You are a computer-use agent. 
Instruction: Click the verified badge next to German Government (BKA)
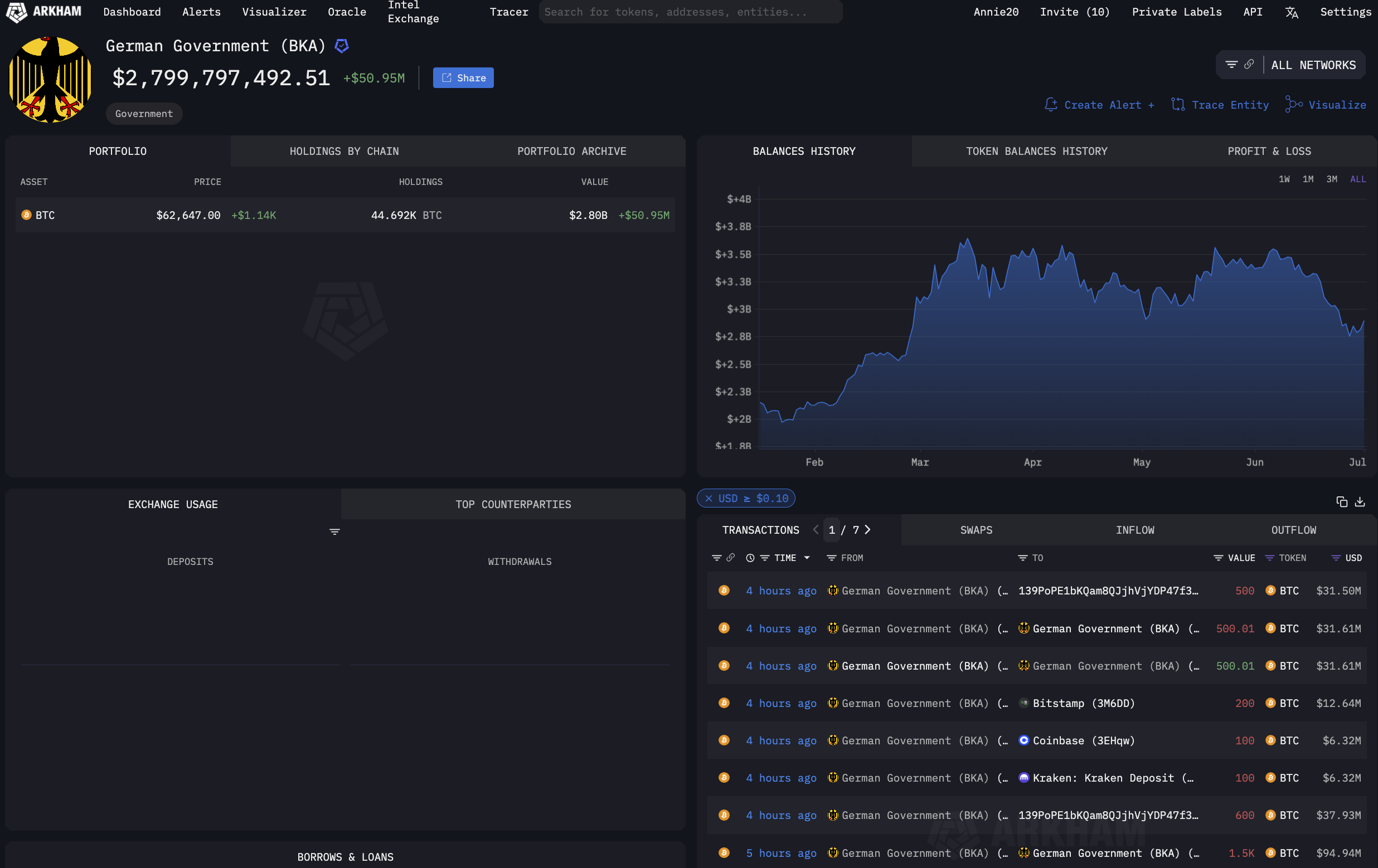click(342, 46)
